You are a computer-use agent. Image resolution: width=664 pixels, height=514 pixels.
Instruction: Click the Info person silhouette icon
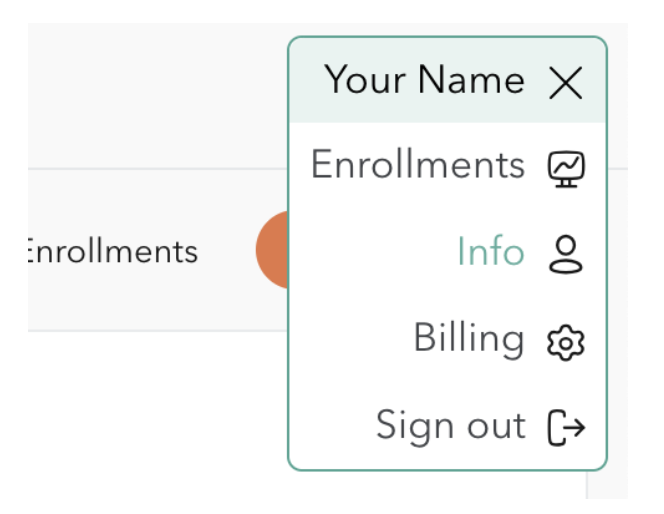click(x=566, y=254)
